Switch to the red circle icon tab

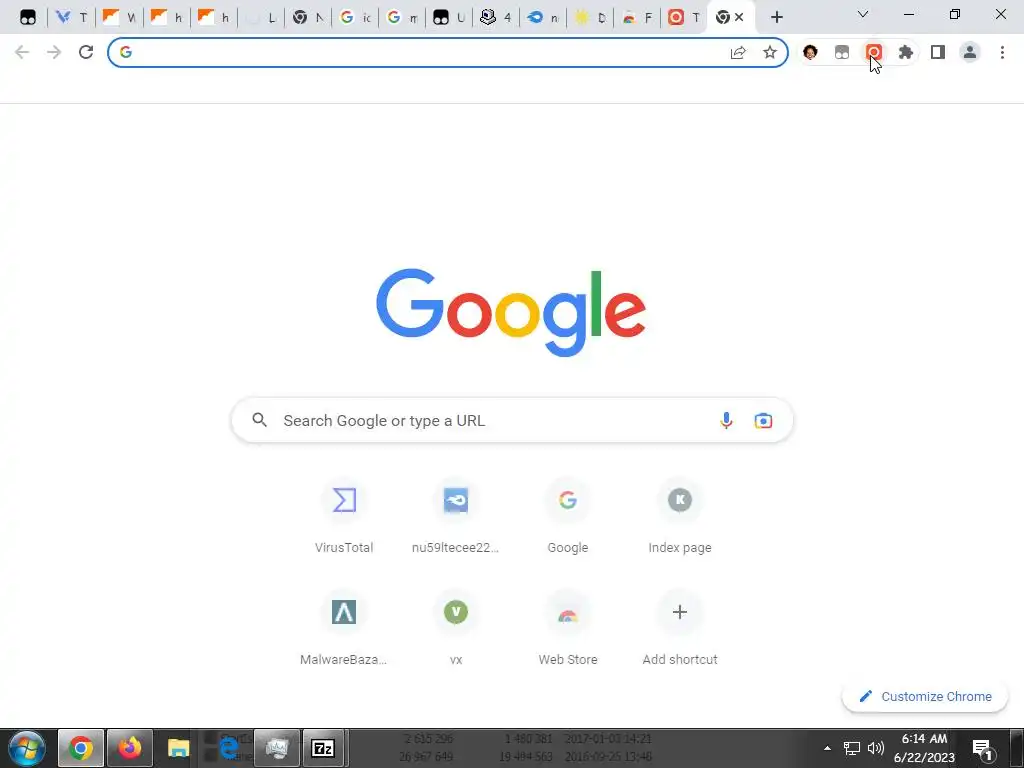coord(684,18)
